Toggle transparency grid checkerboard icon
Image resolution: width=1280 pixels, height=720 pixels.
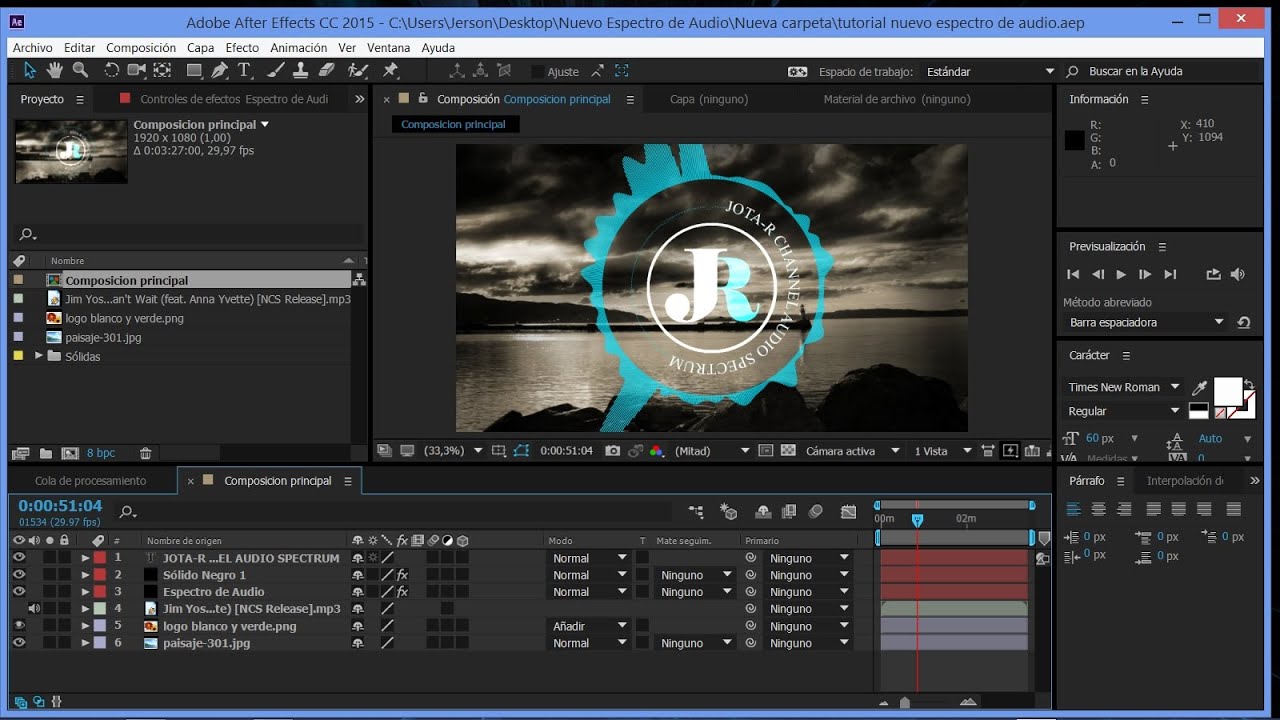click(x=788, y=451)
